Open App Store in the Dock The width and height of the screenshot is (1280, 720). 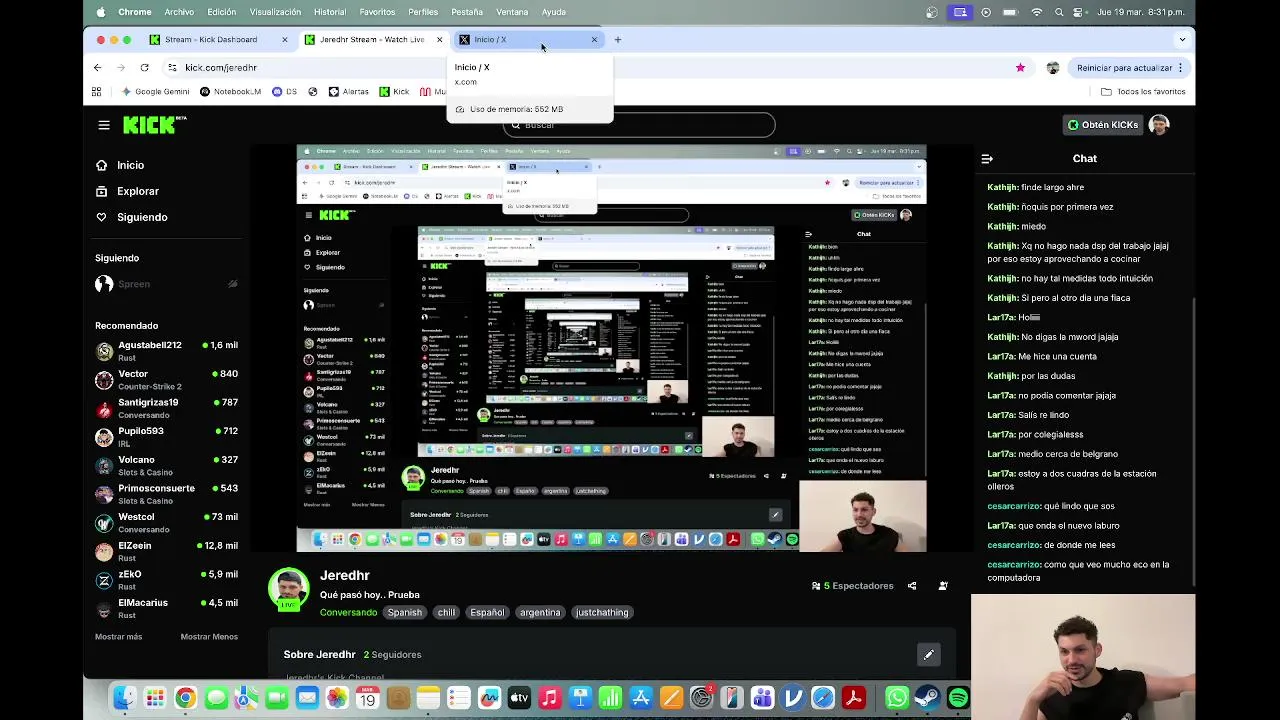[x=641, y=698]
